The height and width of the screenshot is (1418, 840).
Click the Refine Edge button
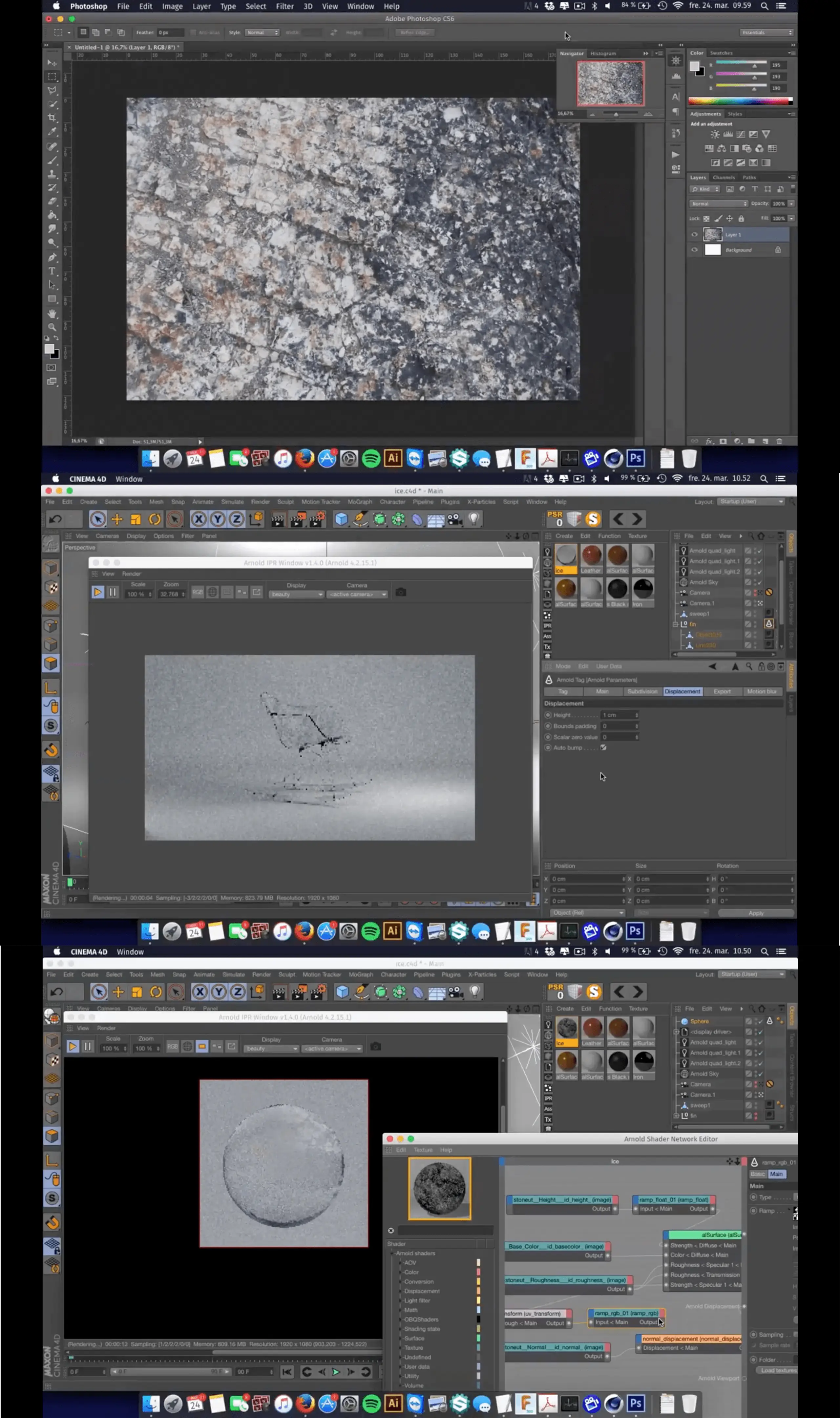coord(414,32)
